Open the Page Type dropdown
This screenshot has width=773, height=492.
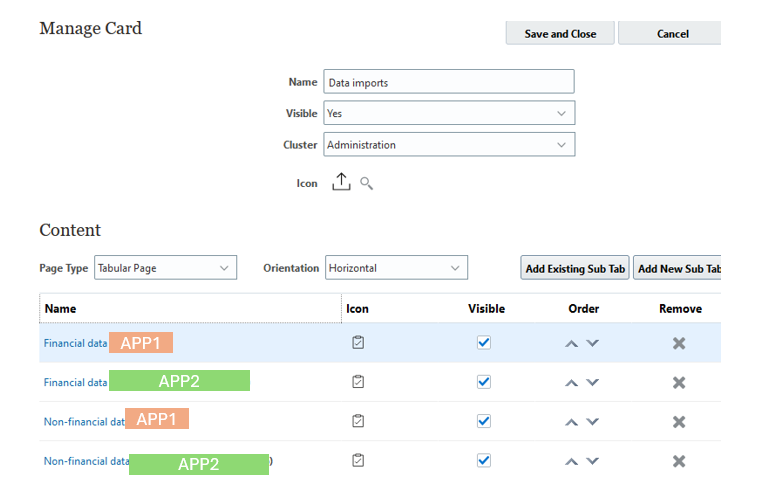tap(165, 268)
